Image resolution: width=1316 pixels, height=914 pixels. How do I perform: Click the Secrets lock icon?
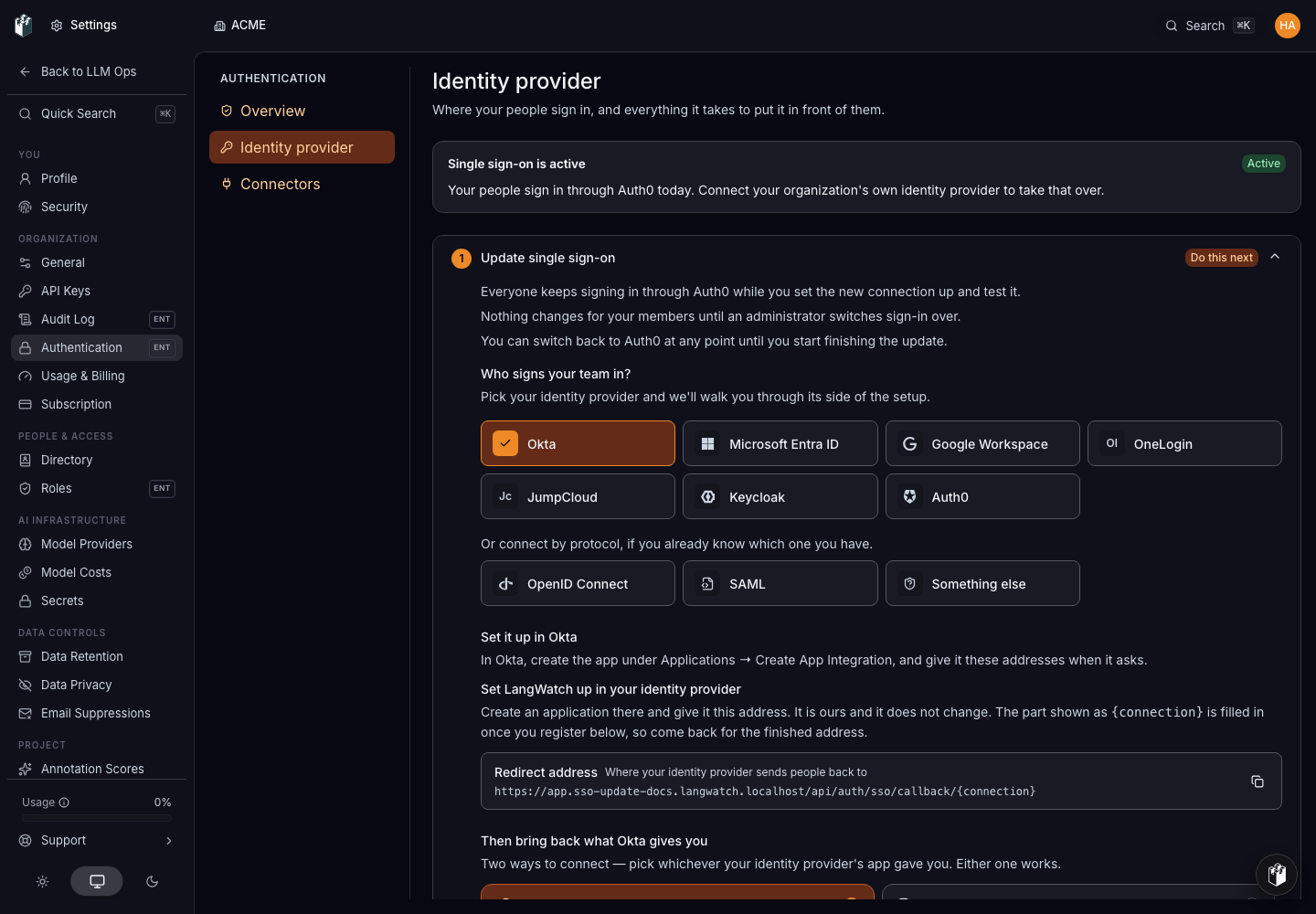point(26,600)
